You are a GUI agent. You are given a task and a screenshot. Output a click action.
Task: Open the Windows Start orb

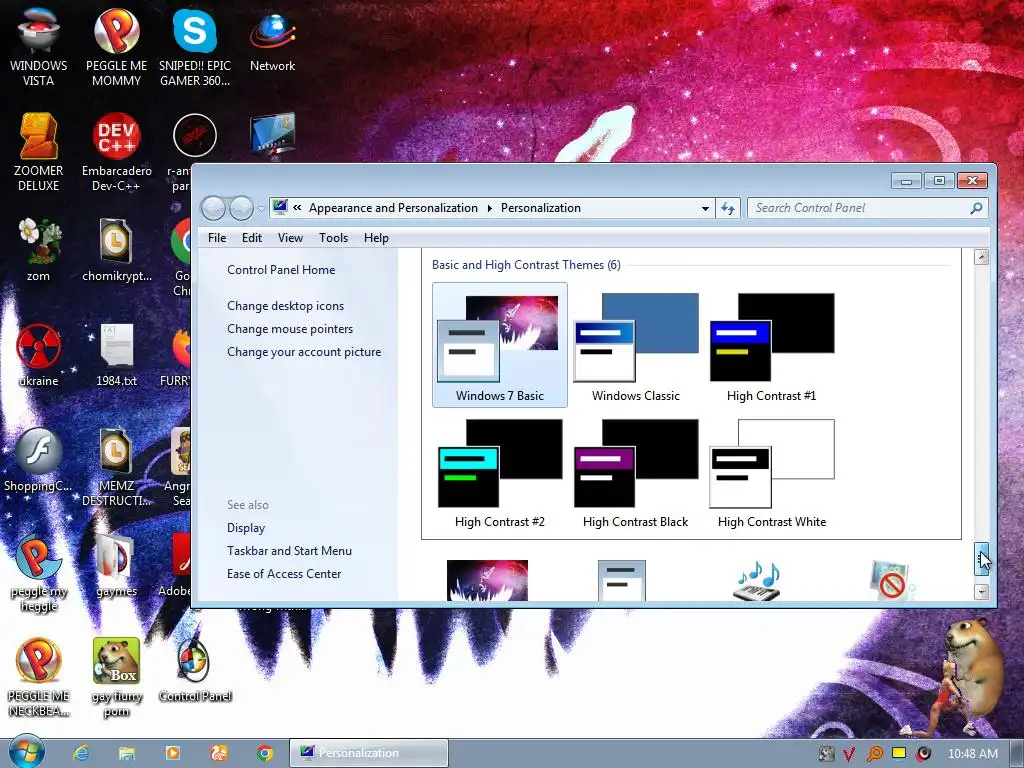click(x=26, y=752)
